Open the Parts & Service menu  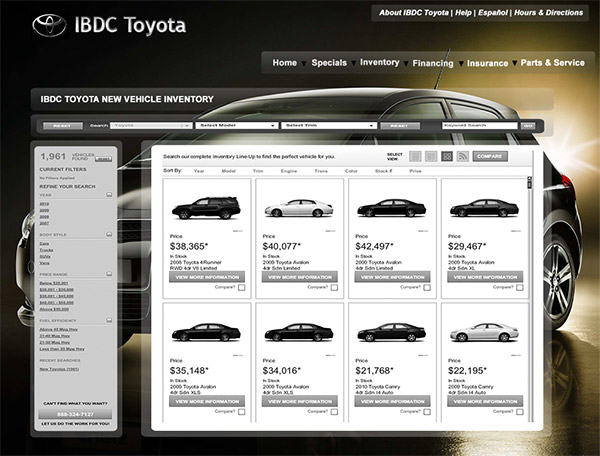[x=553, y=63]
